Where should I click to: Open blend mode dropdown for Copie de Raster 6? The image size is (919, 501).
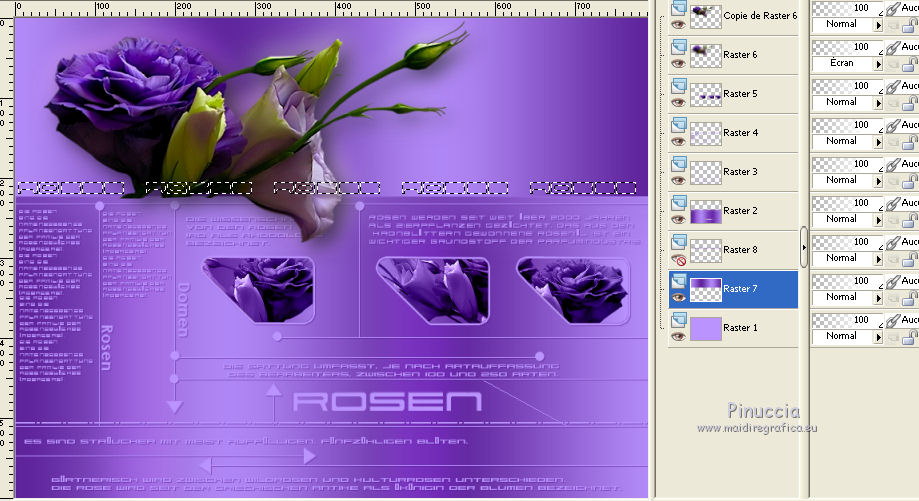tap(878, 25)
